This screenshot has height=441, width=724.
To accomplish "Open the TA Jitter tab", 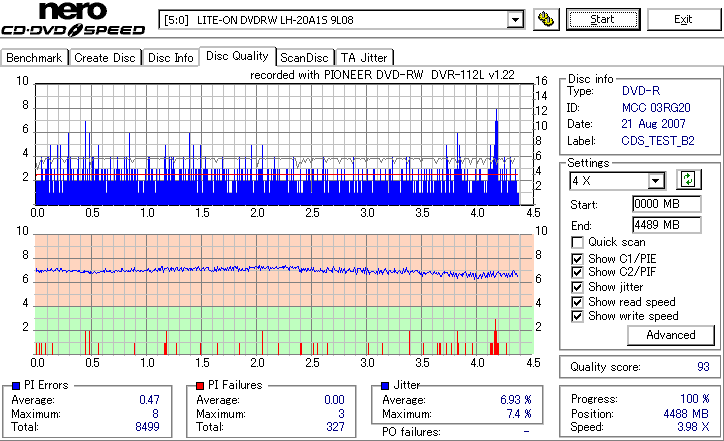I will coord(364,58).
